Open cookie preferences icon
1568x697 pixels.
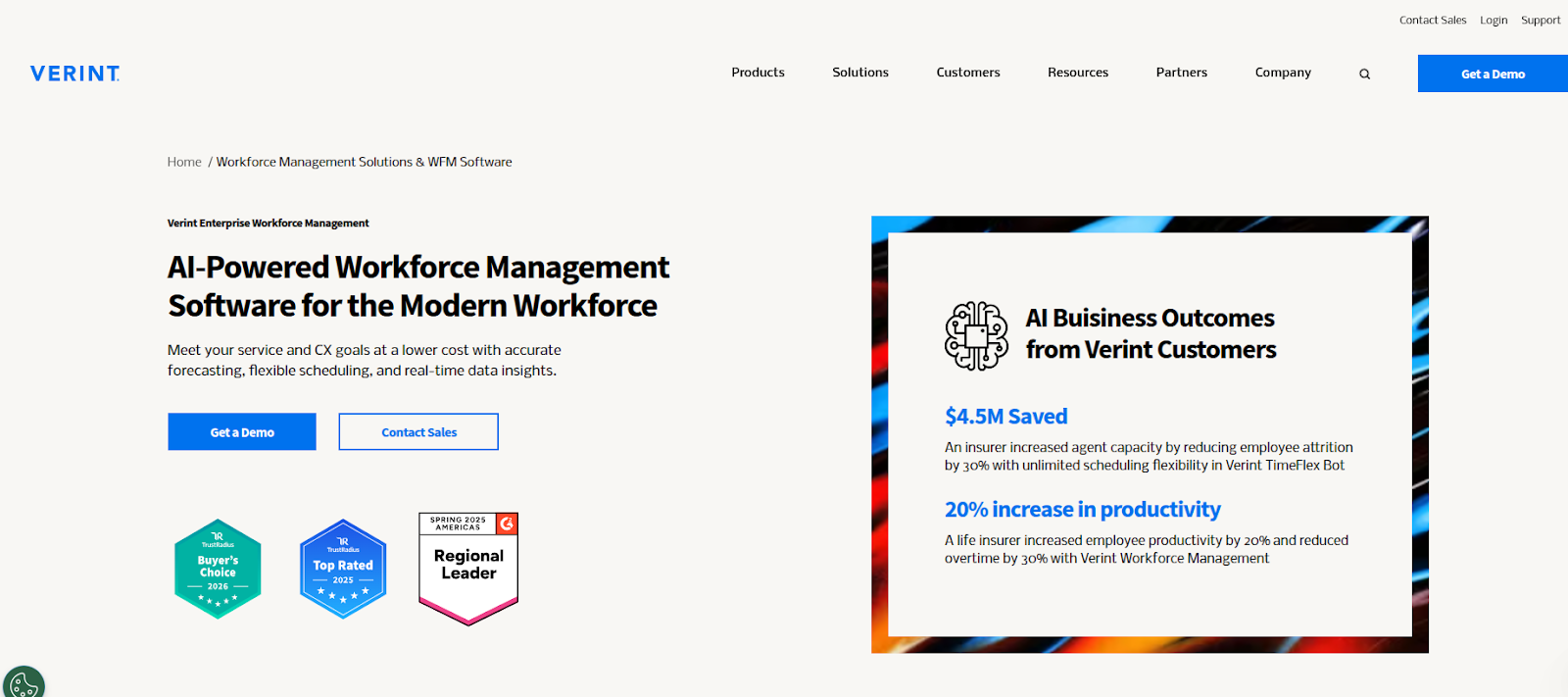pyautogui.click(x=24, y=682)
